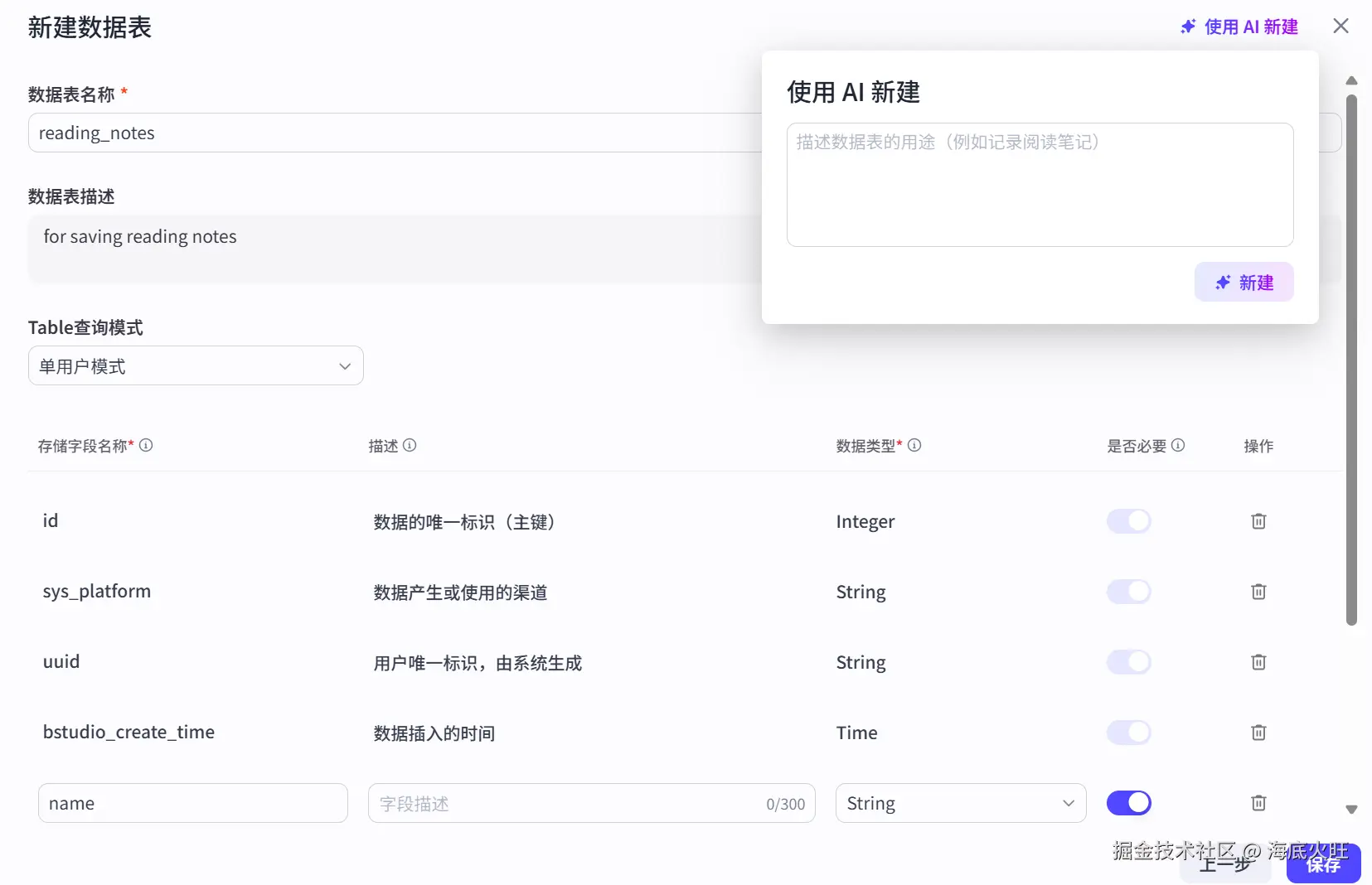Click description 数据的唯一标识（主键）
The width and height of the screenshot is (1372, 885).
464,522
